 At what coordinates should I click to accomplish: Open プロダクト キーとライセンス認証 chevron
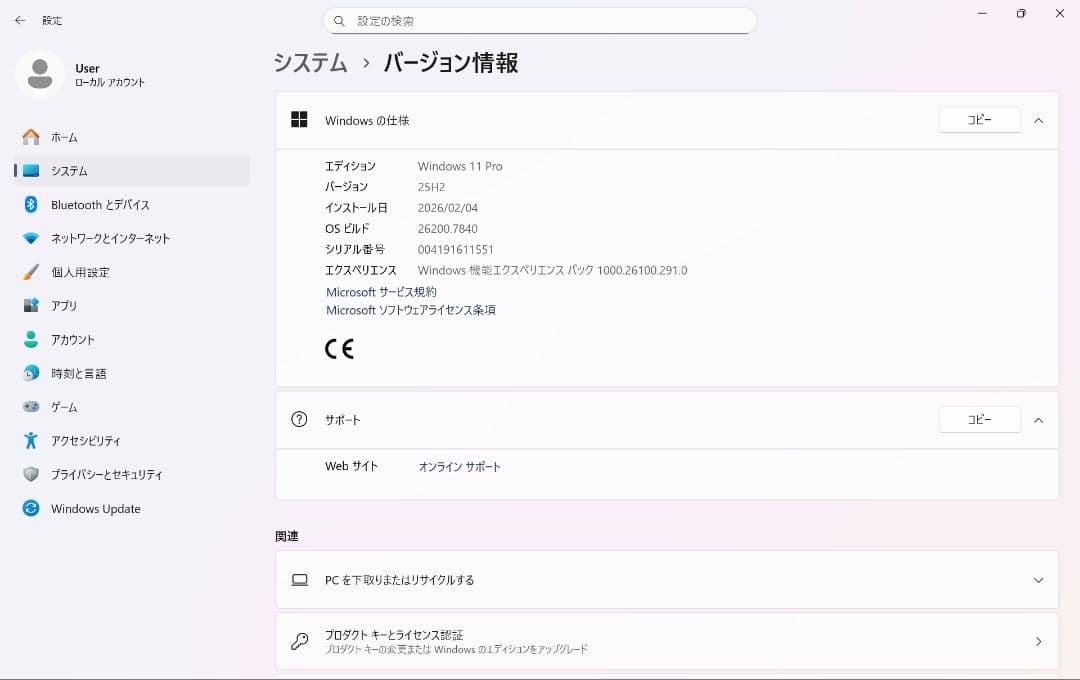[x=1038, y=641]
